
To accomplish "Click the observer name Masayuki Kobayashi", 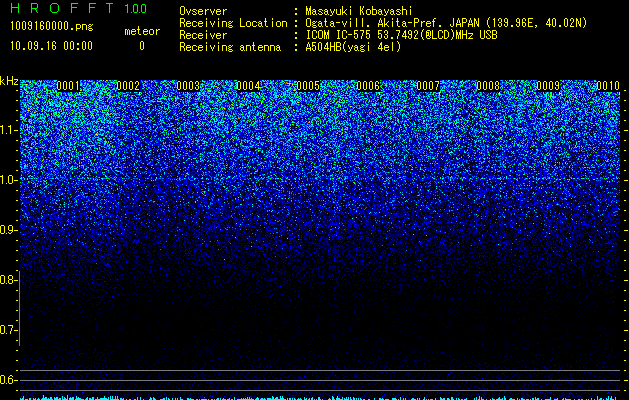I will [359, 11].
